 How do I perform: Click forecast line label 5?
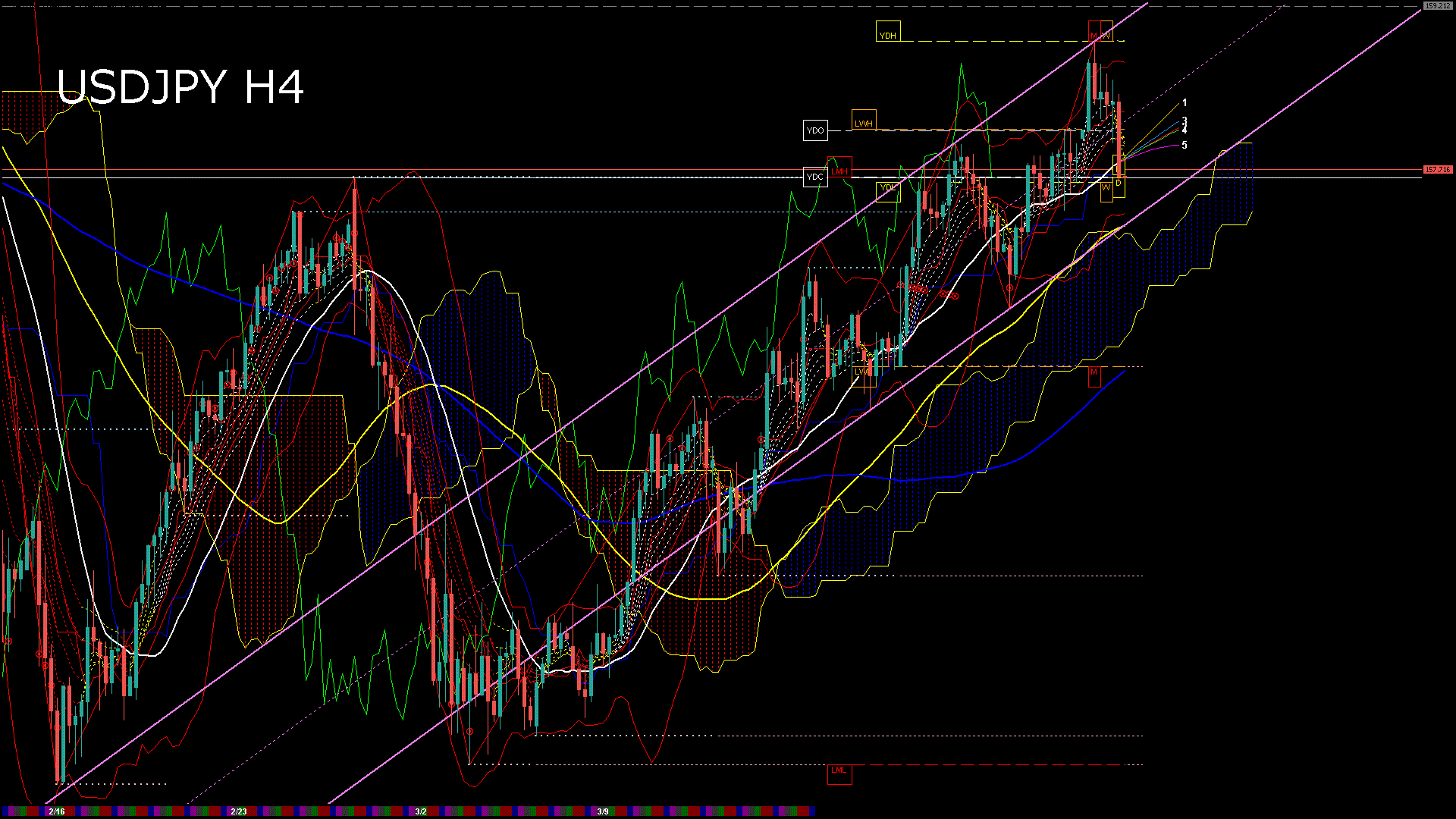(1185, 145)
